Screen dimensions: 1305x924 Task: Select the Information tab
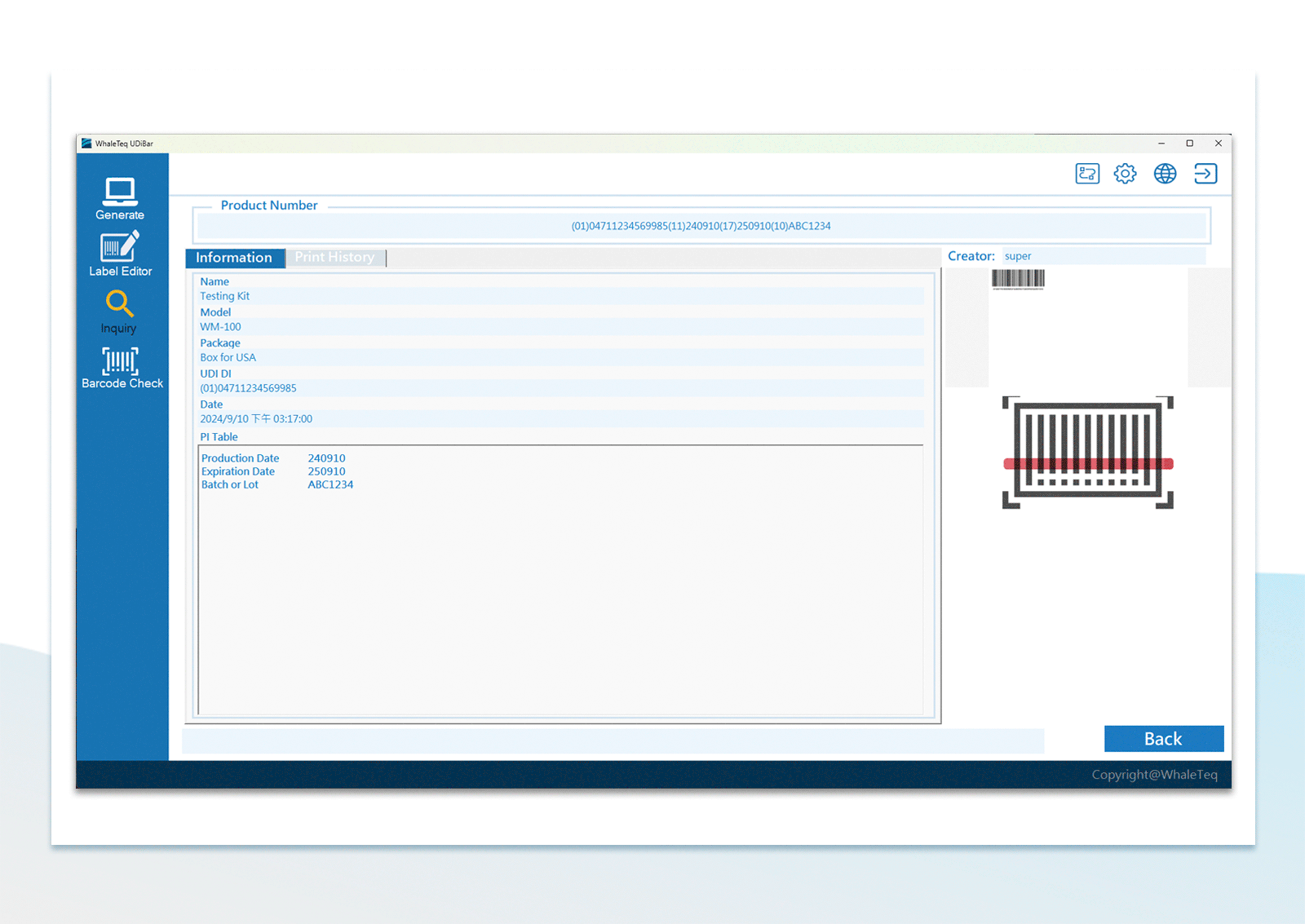pos(235,258)
